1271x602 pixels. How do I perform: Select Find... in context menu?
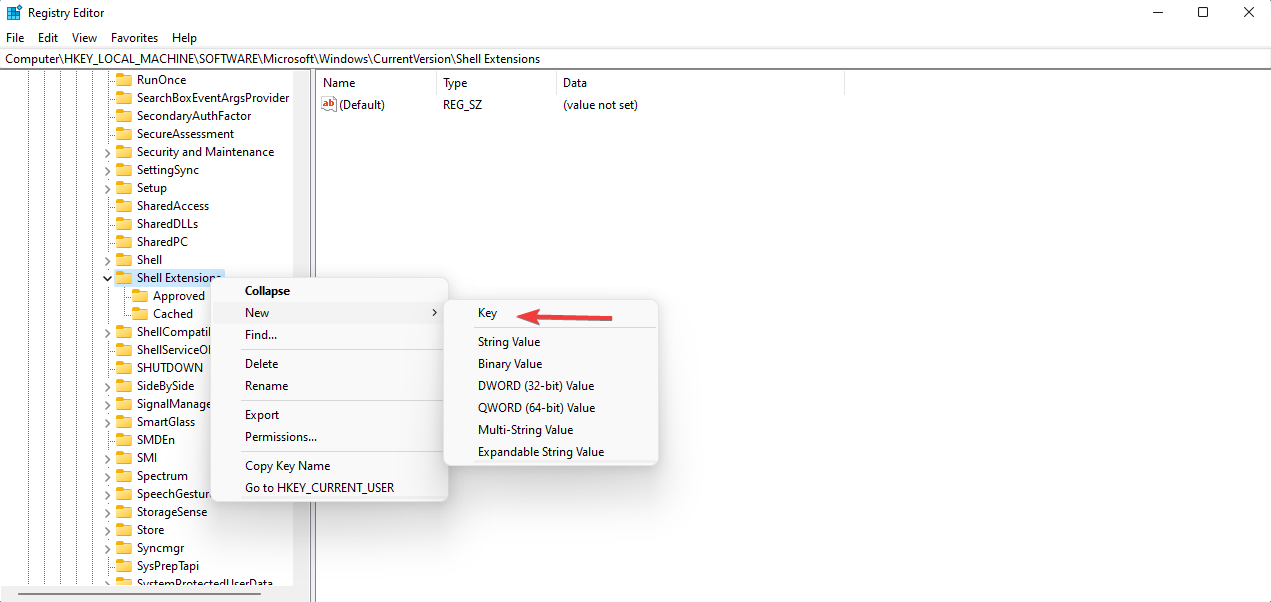(329, 335)
